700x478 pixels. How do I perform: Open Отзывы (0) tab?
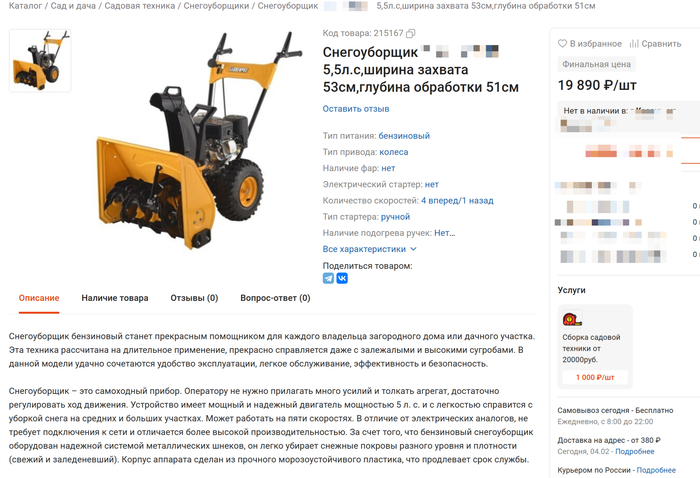(194, 298)
